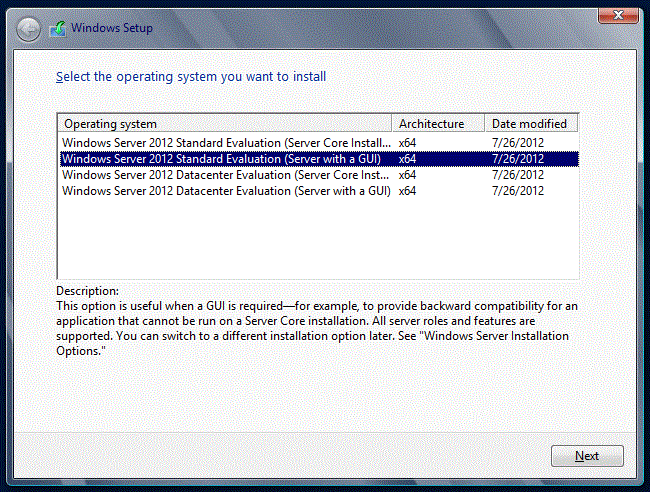This screenshot has height=492, width=650.
Task: Click the back arrow button
Action: tap(28, 29)
